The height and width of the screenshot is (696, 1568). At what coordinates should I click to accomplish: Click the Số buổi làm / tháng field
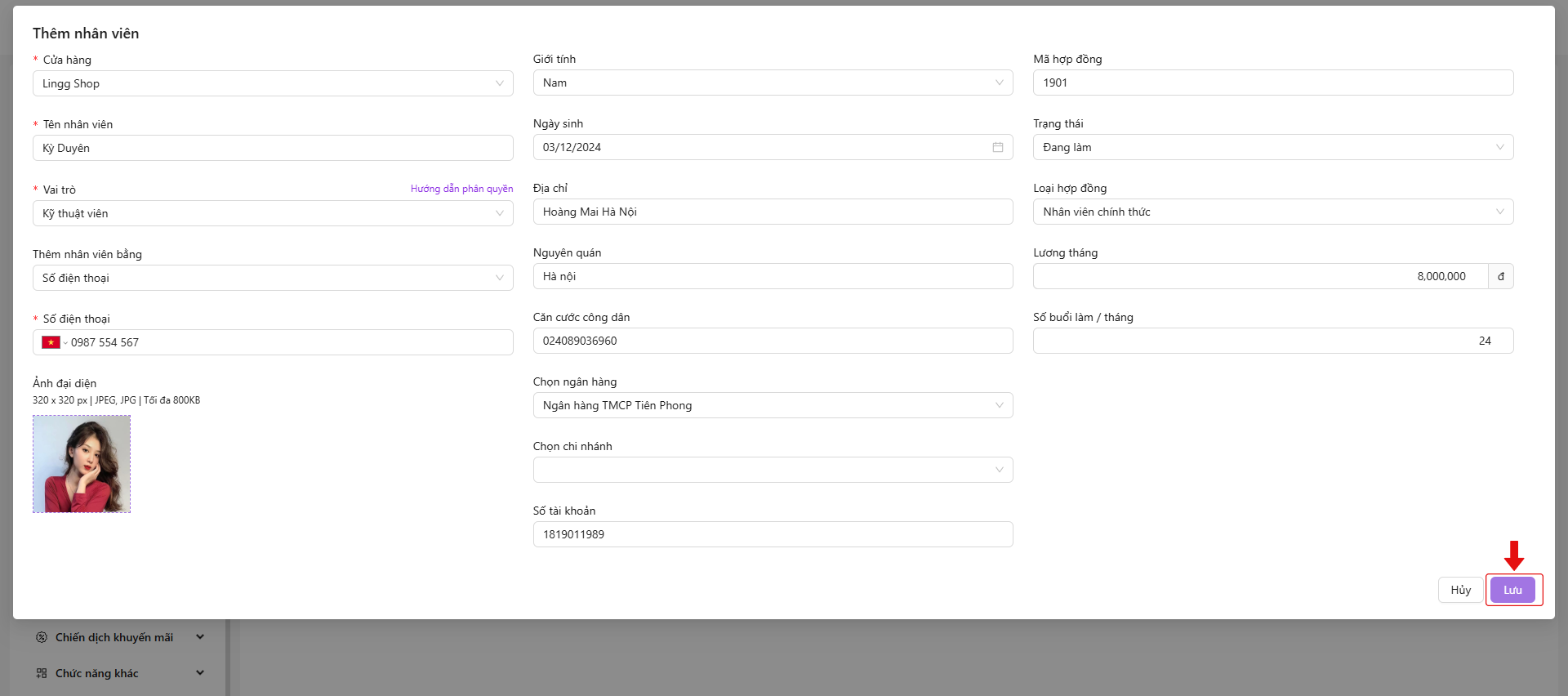coord(1273,341)
